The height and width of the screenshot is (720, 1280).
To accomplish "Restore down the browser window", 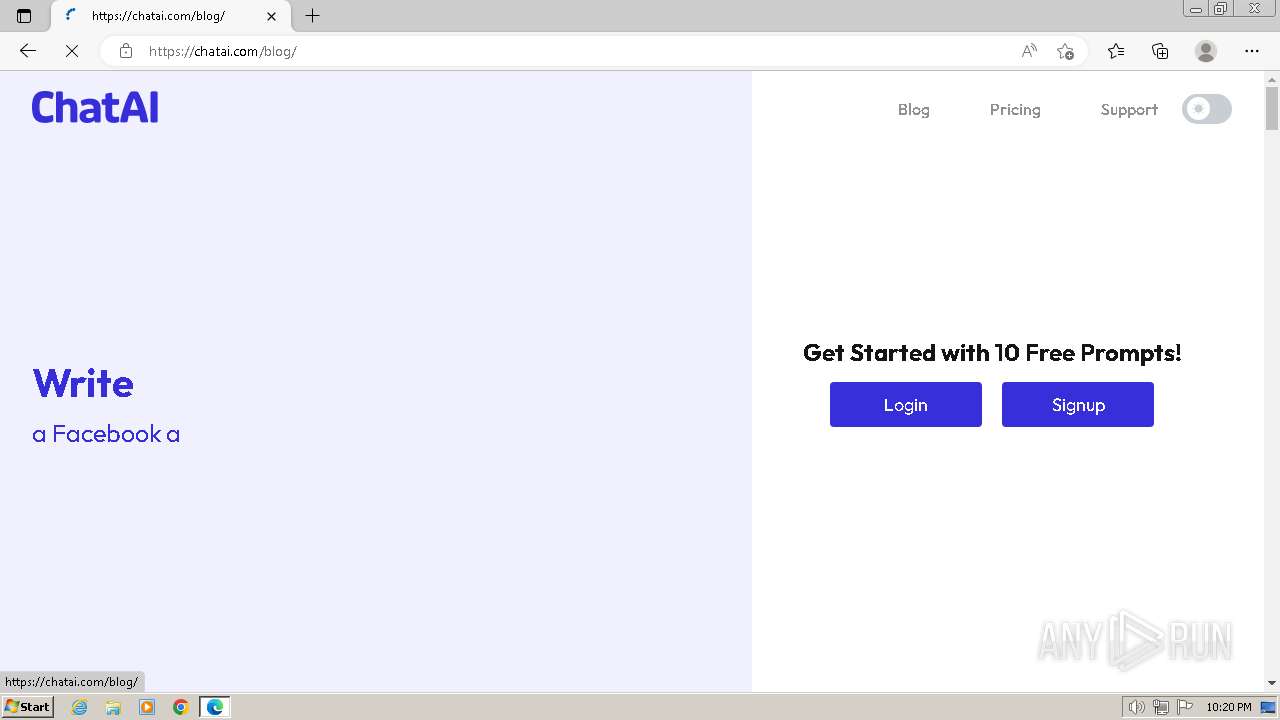I will 1220,8.
